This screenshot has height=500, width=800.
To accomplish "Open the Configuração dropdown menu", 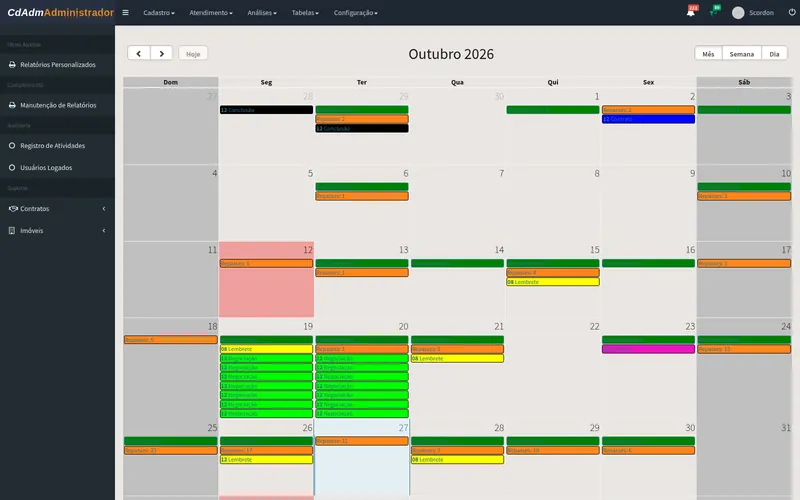I will [356, 13].
